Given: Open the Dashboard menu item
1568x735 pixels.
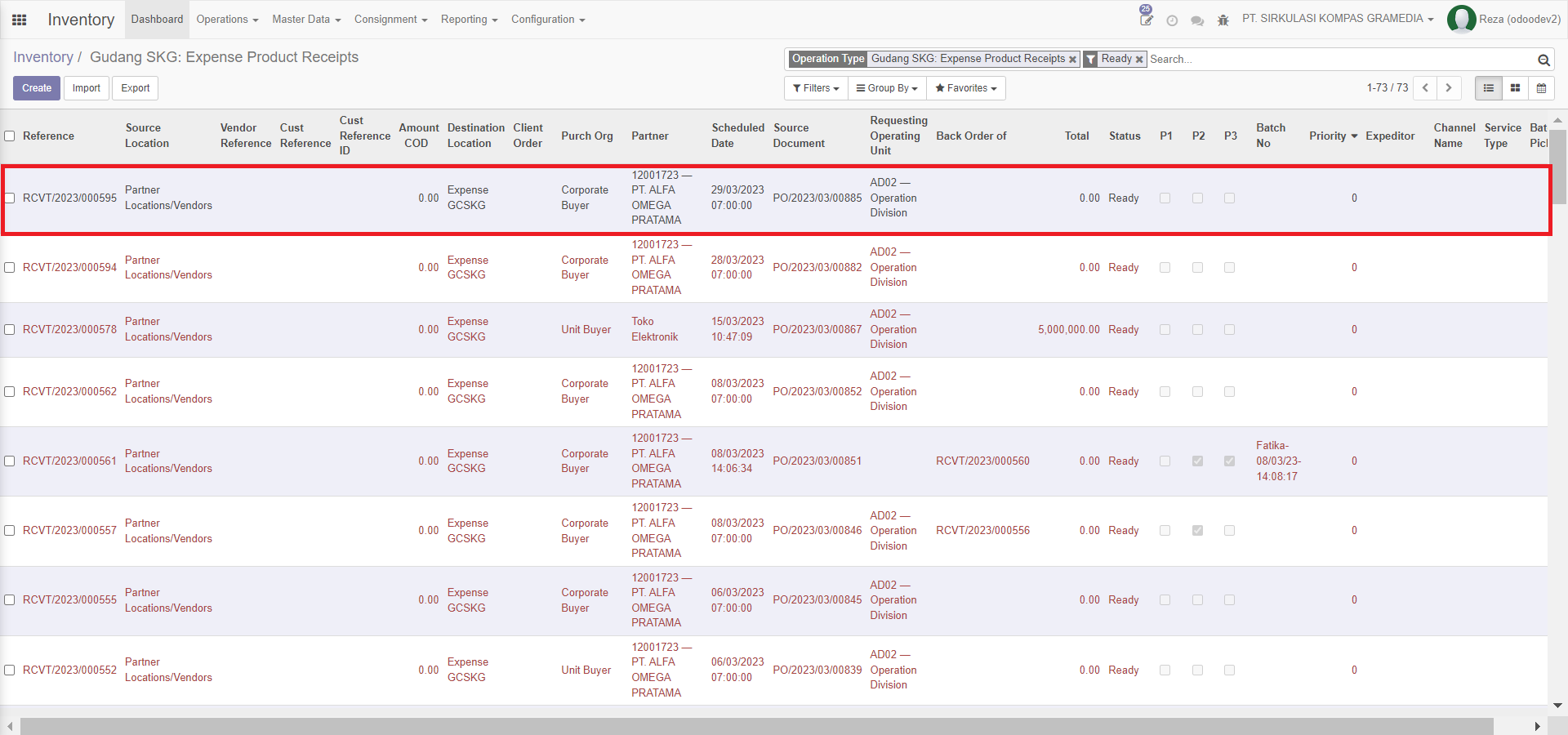Looking at the screenshot, I should 157,20.
